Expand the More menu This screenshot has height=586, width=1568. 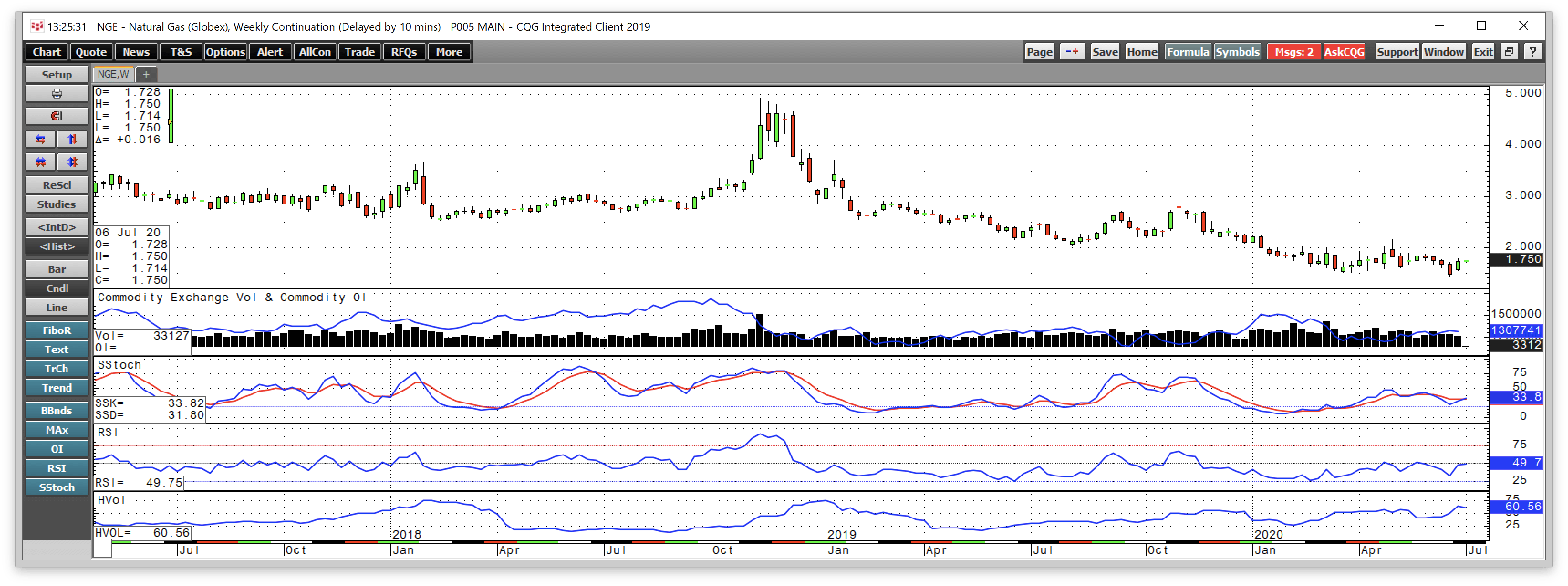[449, 52]
